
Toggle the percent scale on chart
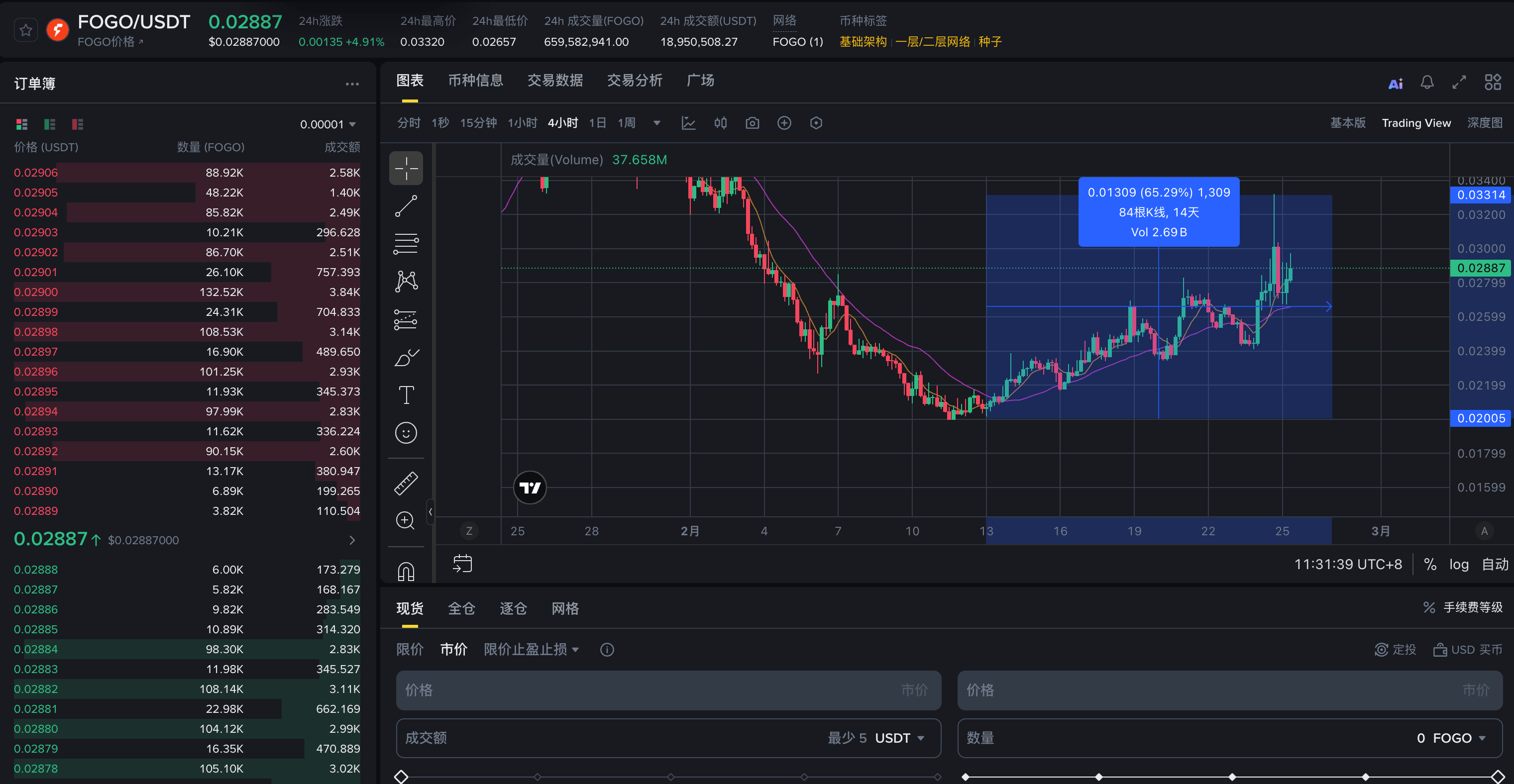(x=1430, y=565)
